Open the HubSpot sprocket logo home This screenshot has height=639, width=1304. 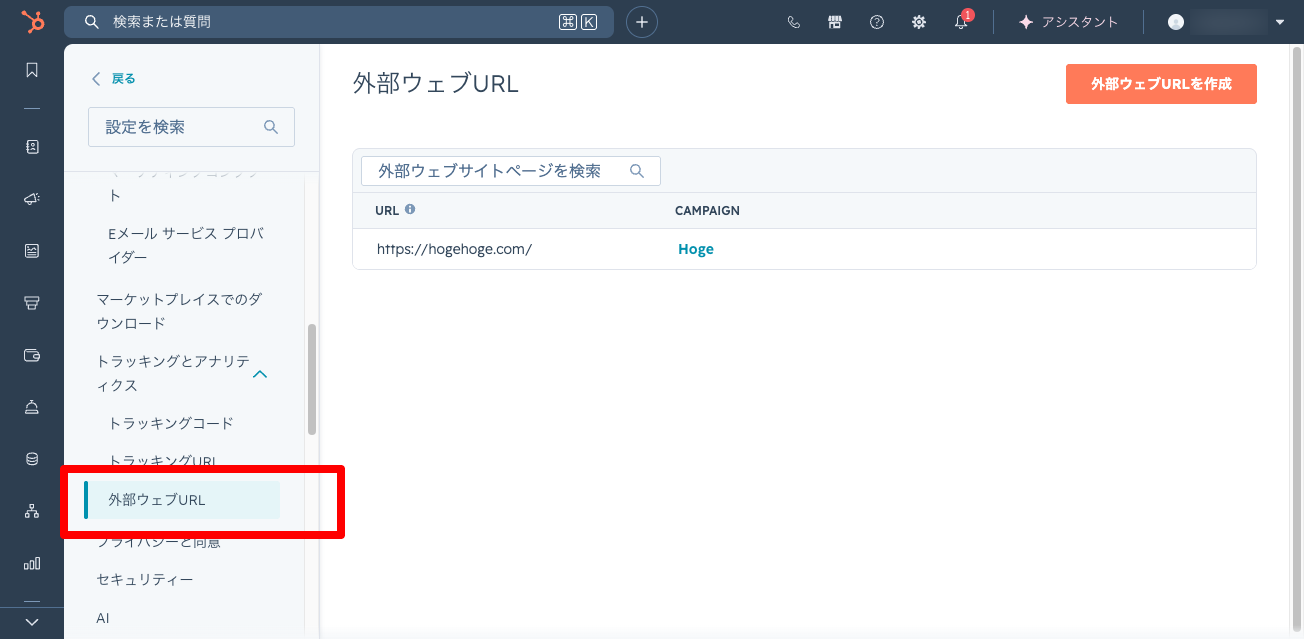(32, 22)
